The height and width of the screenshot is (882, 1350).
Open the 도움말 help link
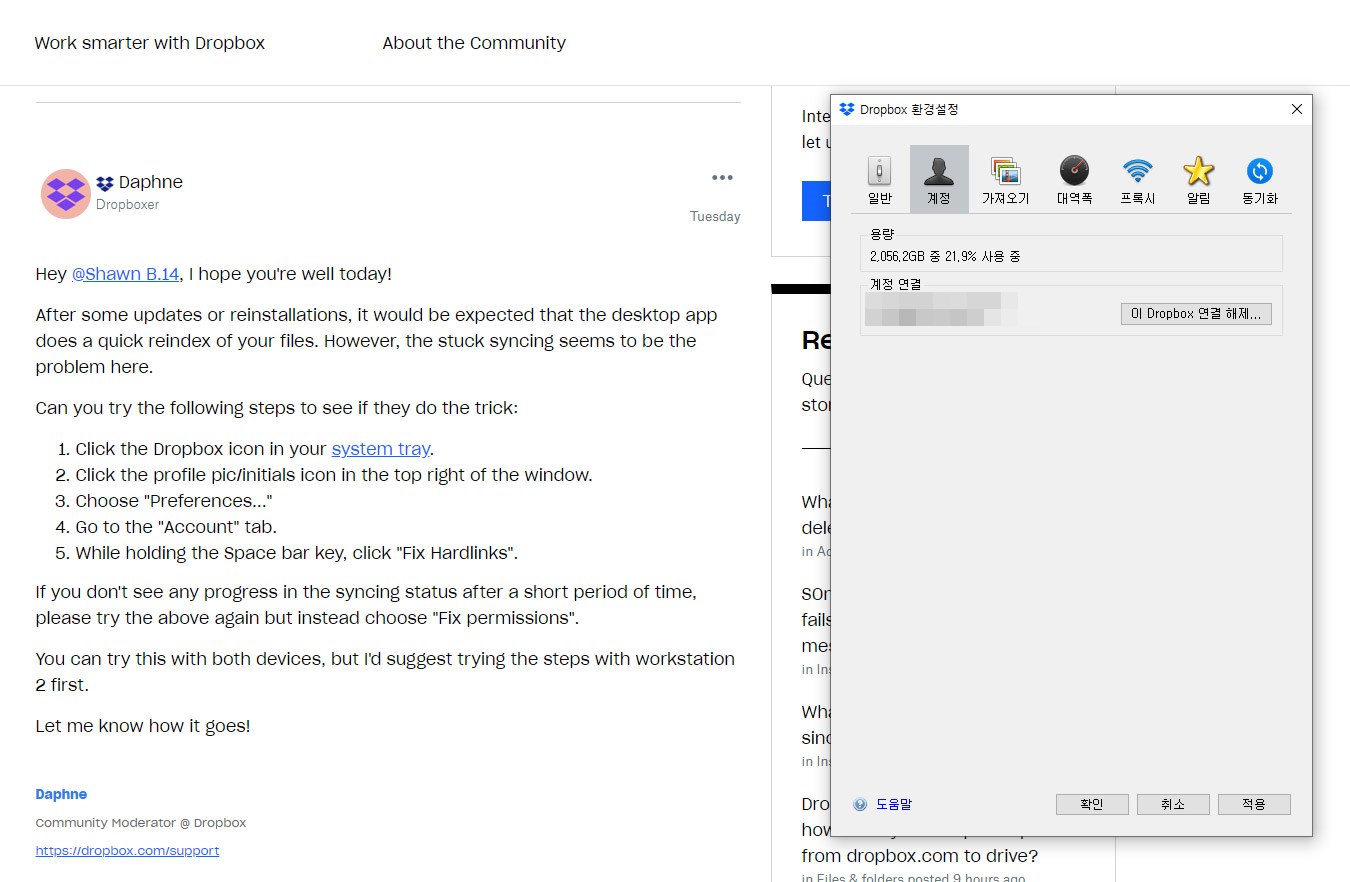point(894,804)
